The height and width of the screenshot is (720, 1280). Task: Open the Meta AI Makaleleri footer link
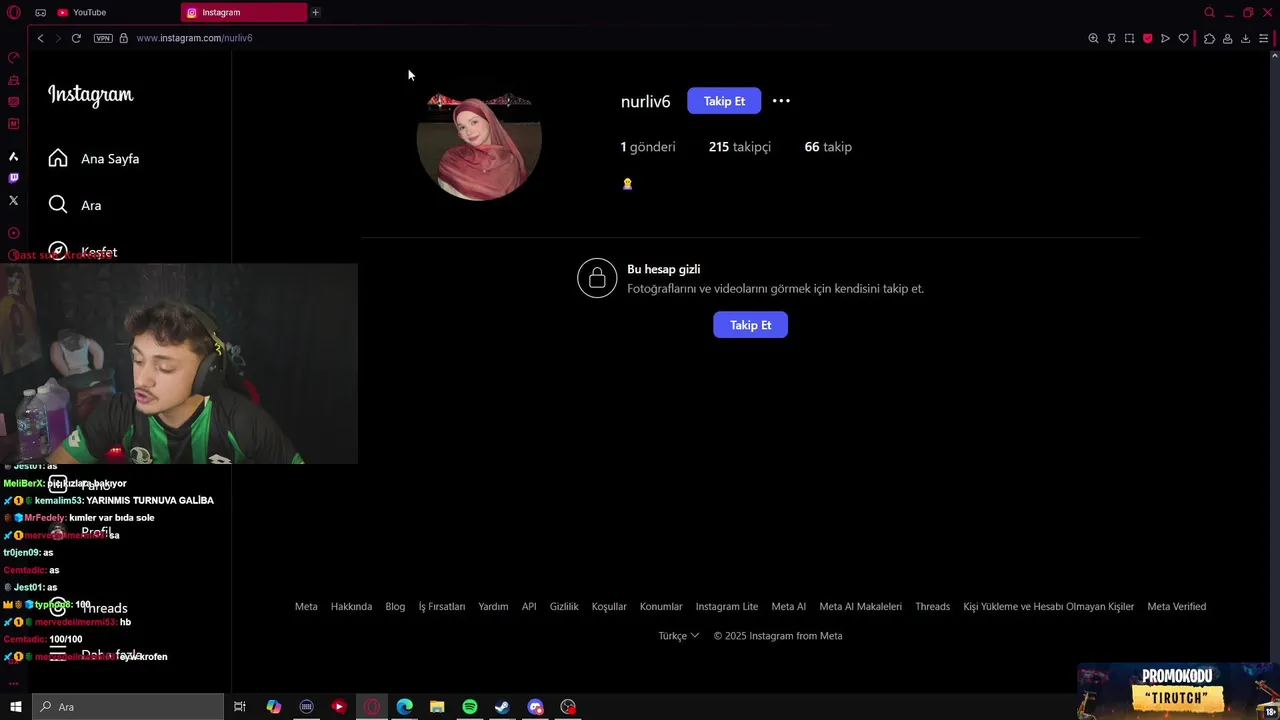860,606
